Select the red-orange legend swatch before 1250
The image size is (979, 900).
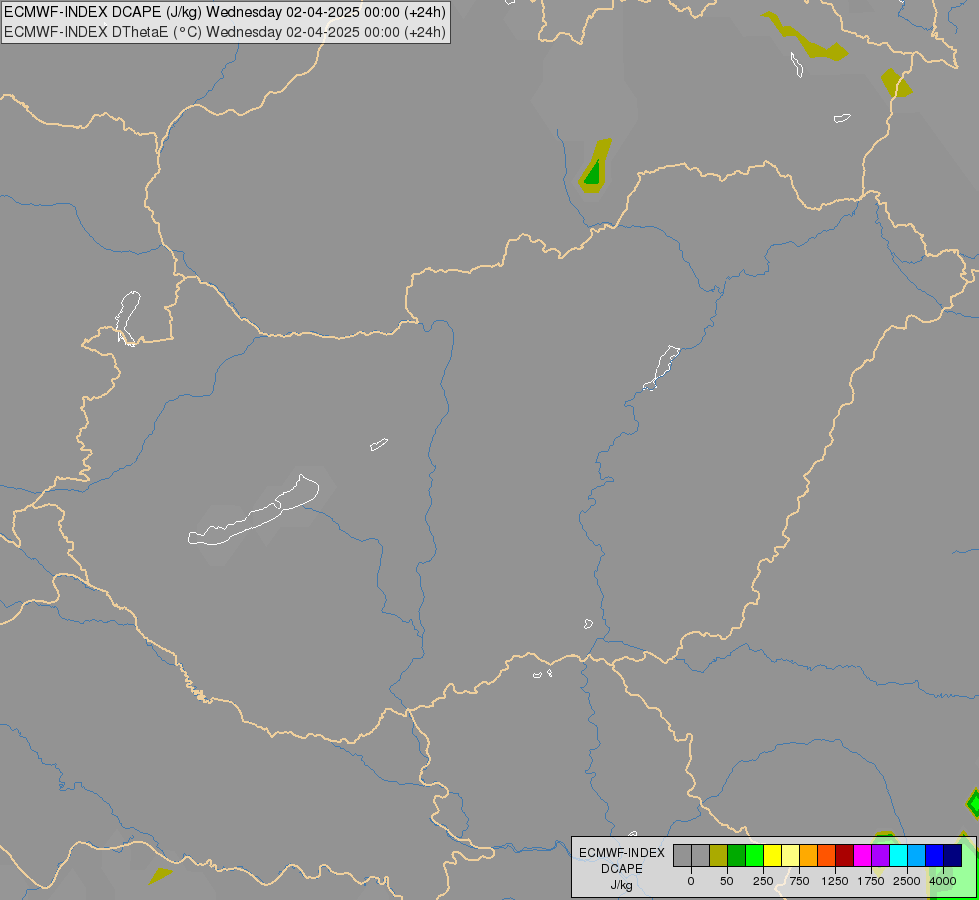click(x=827, y=855)
